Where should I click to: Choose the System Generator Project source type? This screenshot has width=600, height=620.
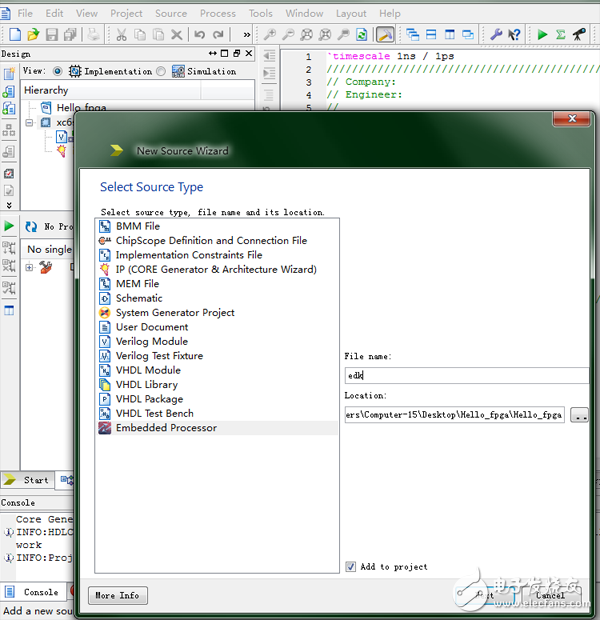point(174,313)
